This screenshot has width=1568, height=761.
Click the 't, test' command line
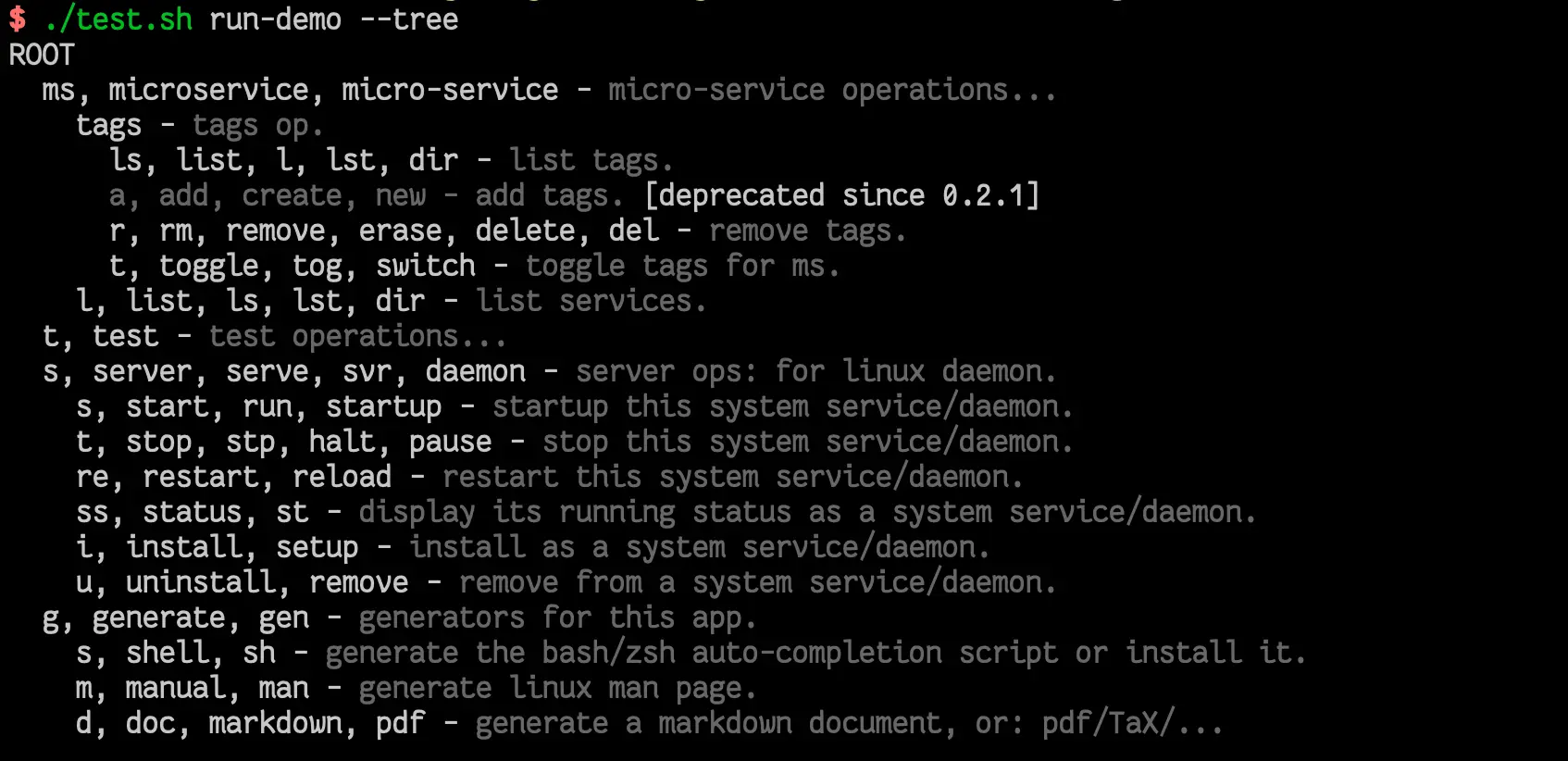pyautogui.click(x=274, y=336)
